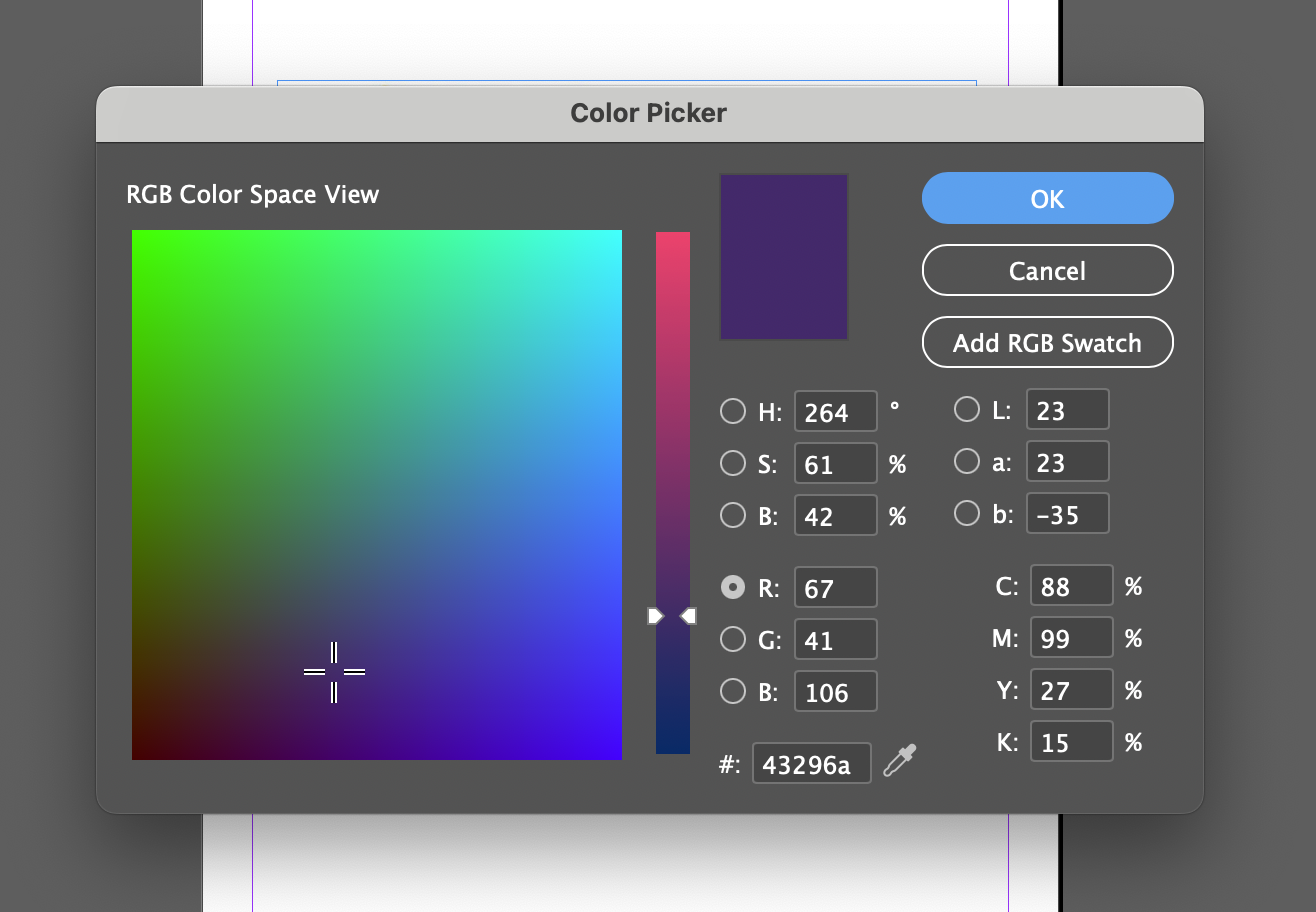The height and width of the screenshot is (912, 1316).
Task: Click the Cancel button
Action: [1046, 270]
